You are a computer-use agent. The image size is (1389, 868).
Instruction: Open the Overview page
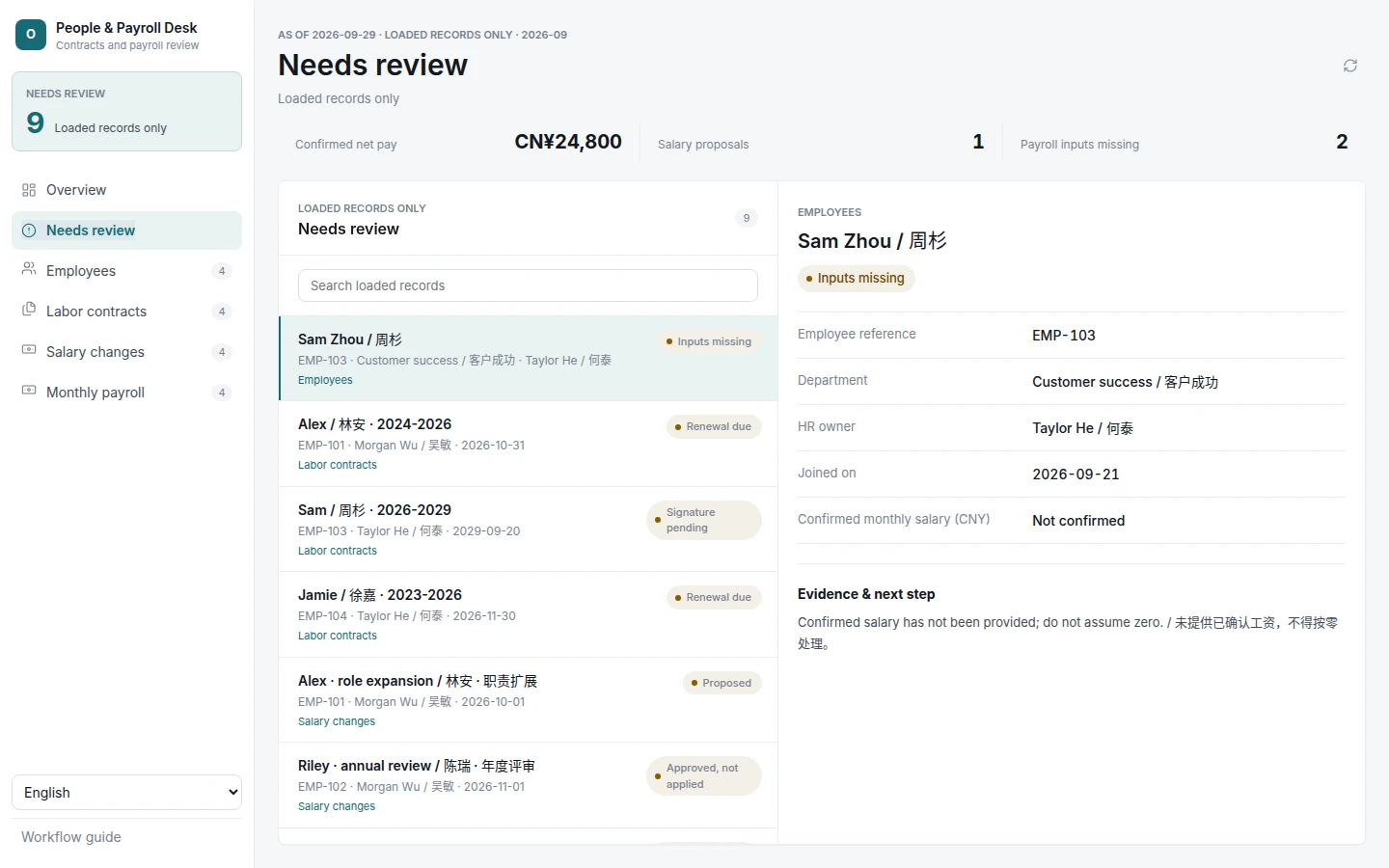tap(126, 190)
